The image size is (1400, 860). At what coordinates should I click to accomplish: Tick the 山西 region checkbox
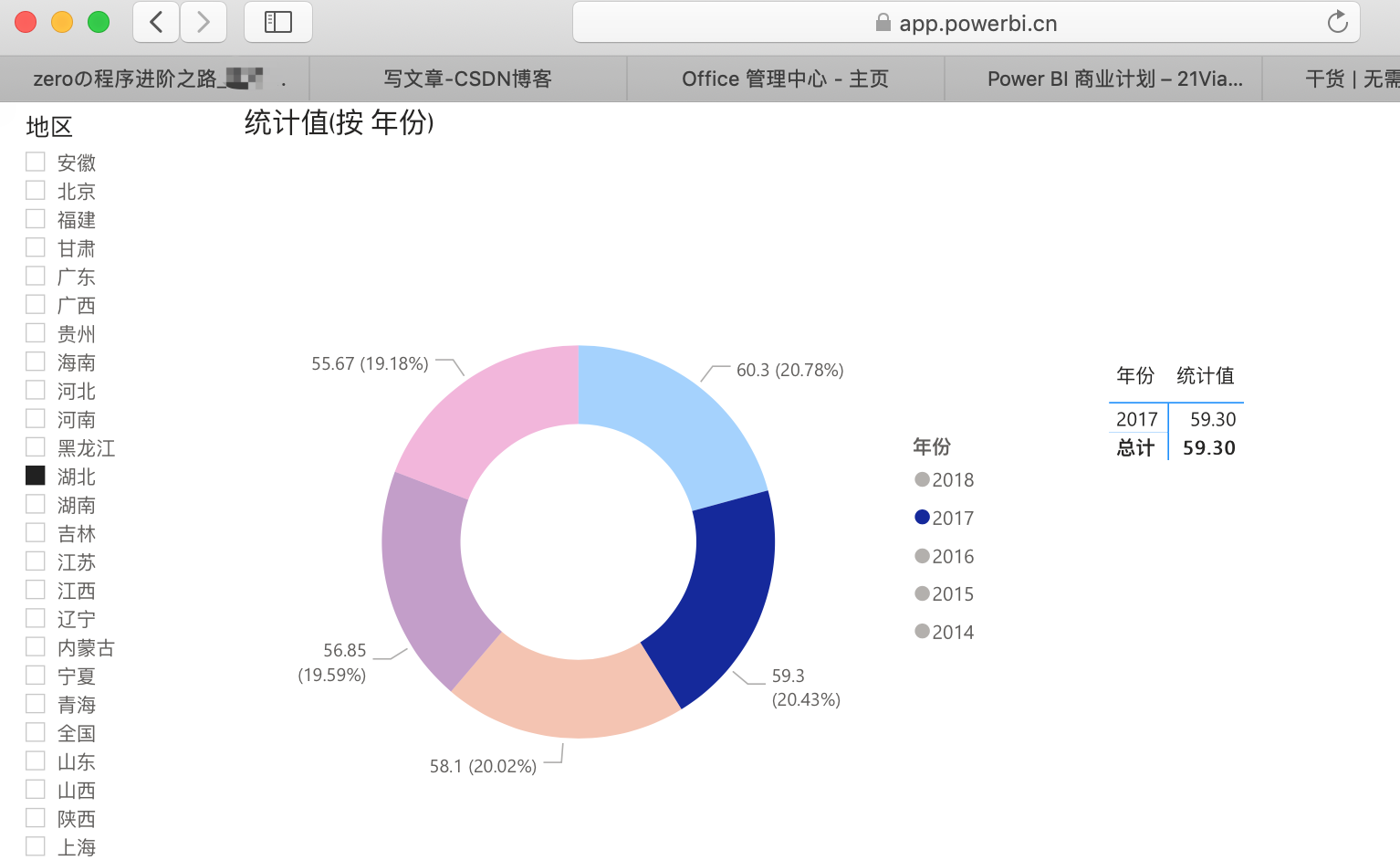coord(36,789)
